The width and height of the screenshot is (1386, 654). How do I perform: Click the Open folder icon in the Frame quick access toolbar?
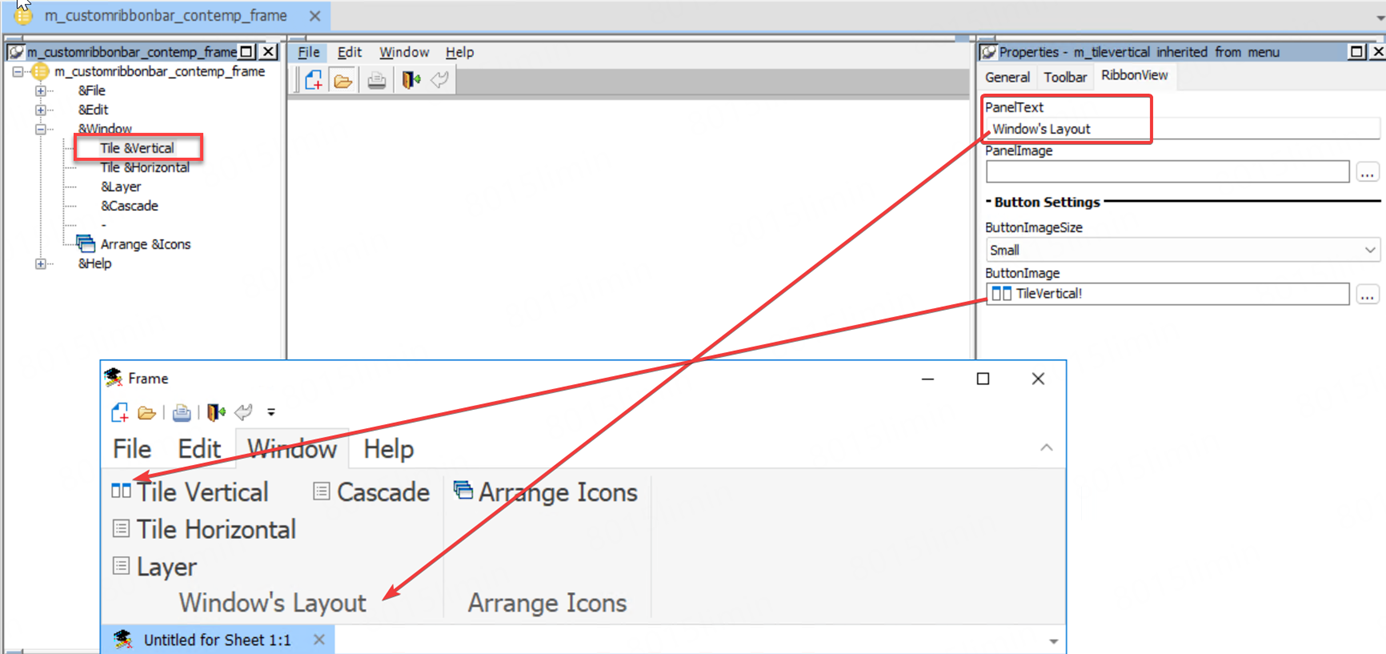pyautogui.click(x=147, y=412)
